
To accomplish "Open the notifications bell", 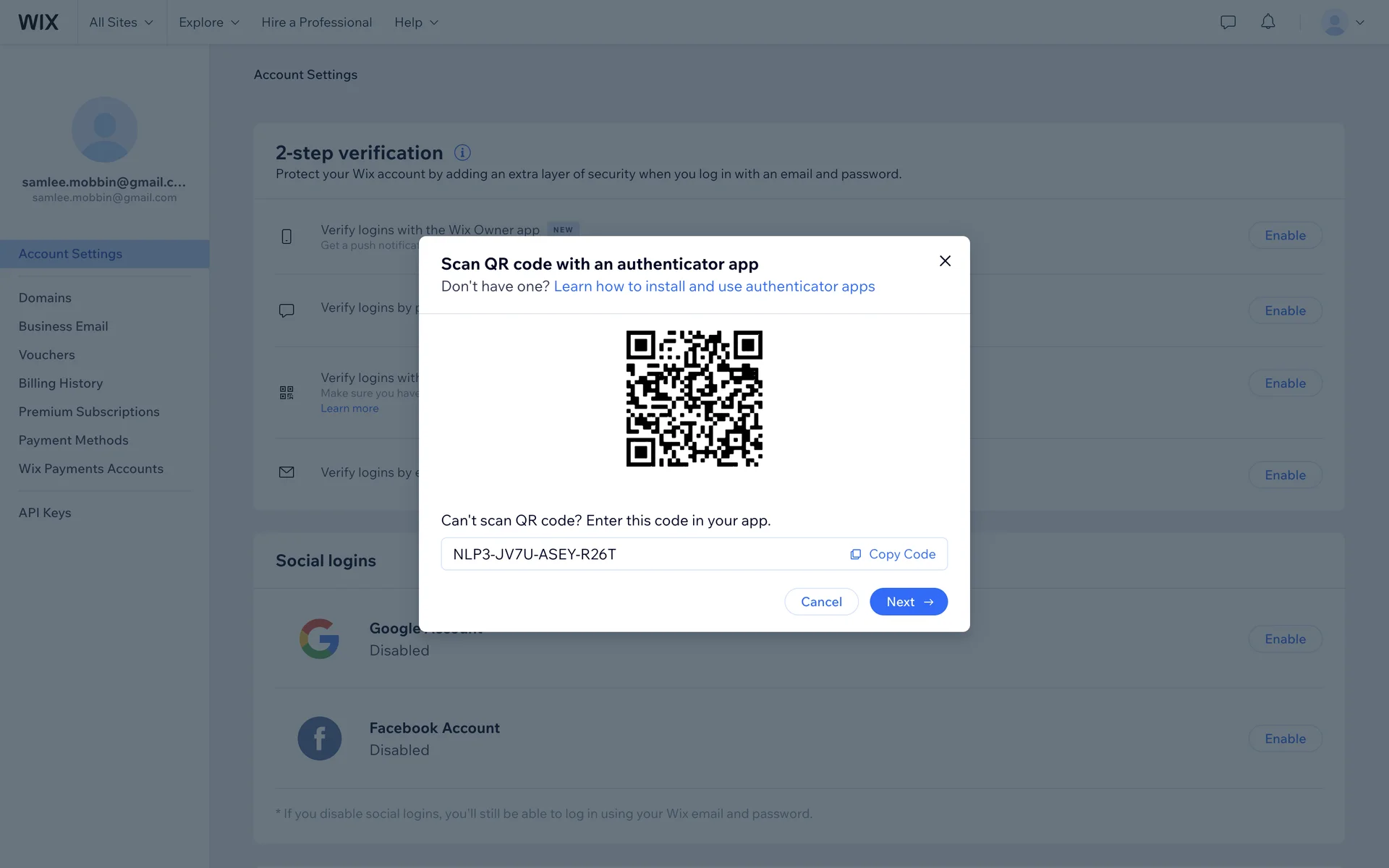I will [x=1267, y=22].
